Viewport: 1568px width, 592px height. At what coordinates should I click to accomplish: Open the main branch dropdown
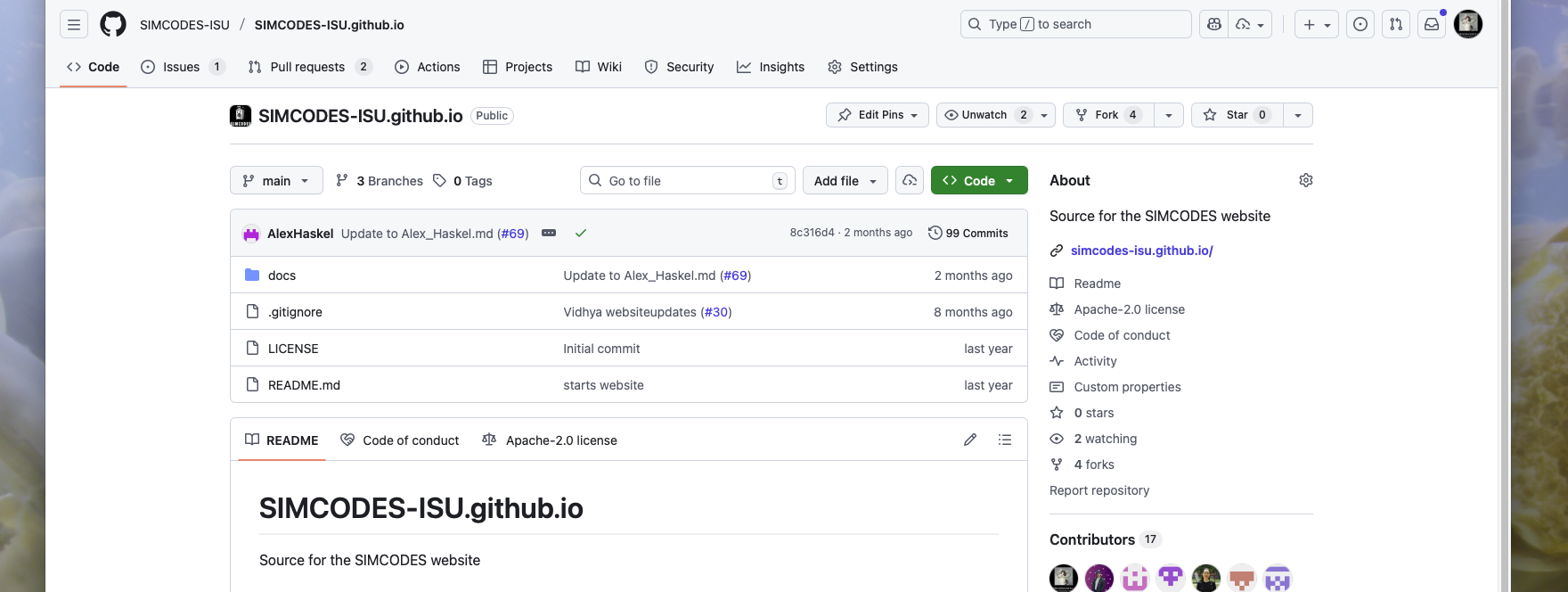(x=276, y=180)
